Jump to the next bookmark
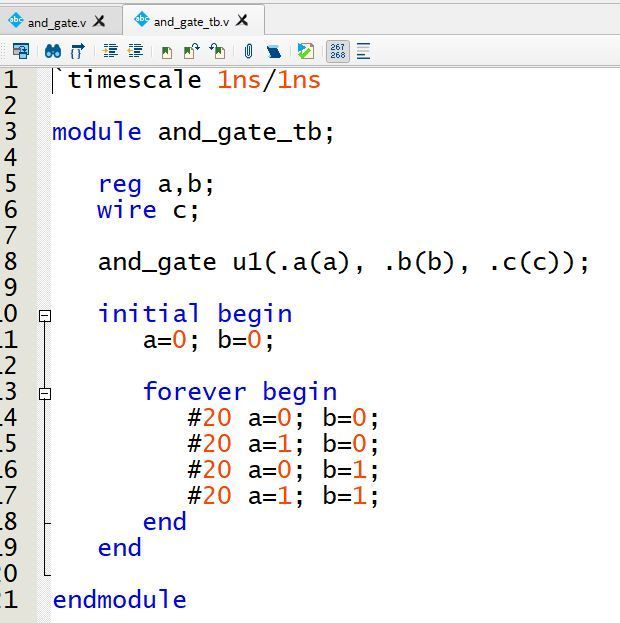 tap(192, 51)
